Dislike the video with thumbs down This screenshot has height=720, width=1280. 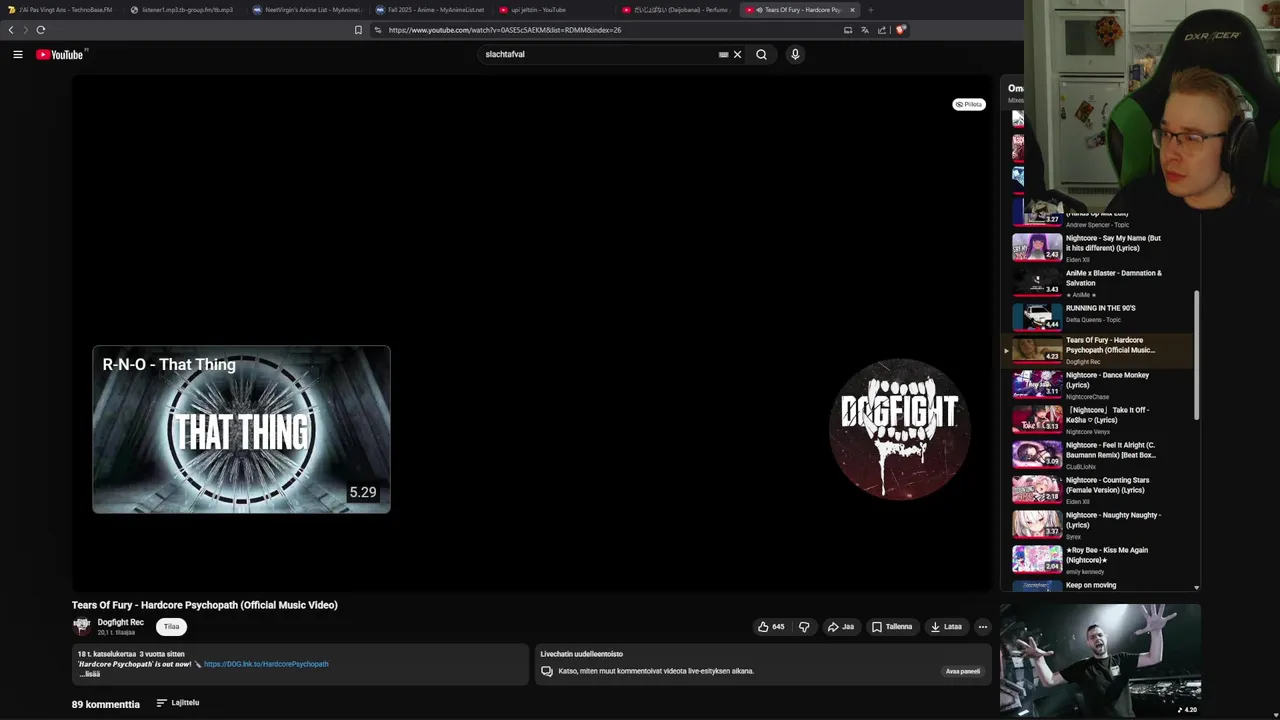[x=804, y=627]
